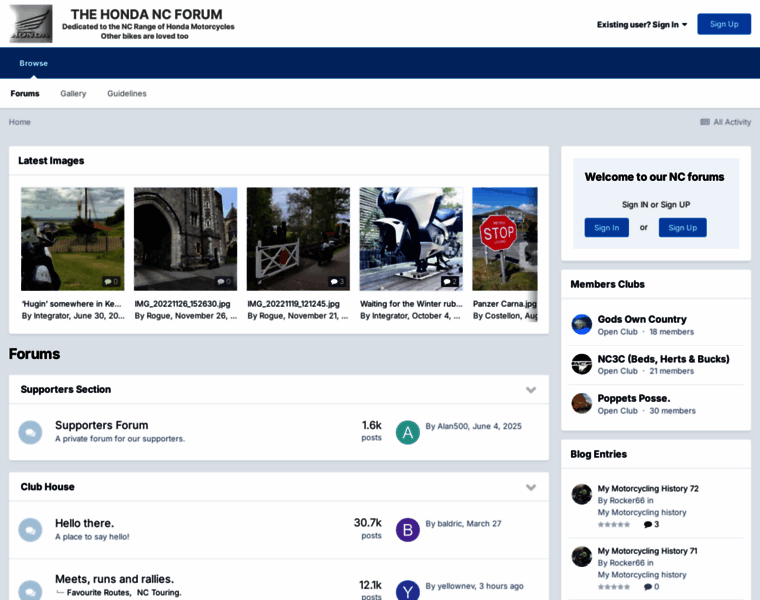Click the Hello there forum bubble icon
Viewport: 760px width, 600px height.
(x=30, y=529)
